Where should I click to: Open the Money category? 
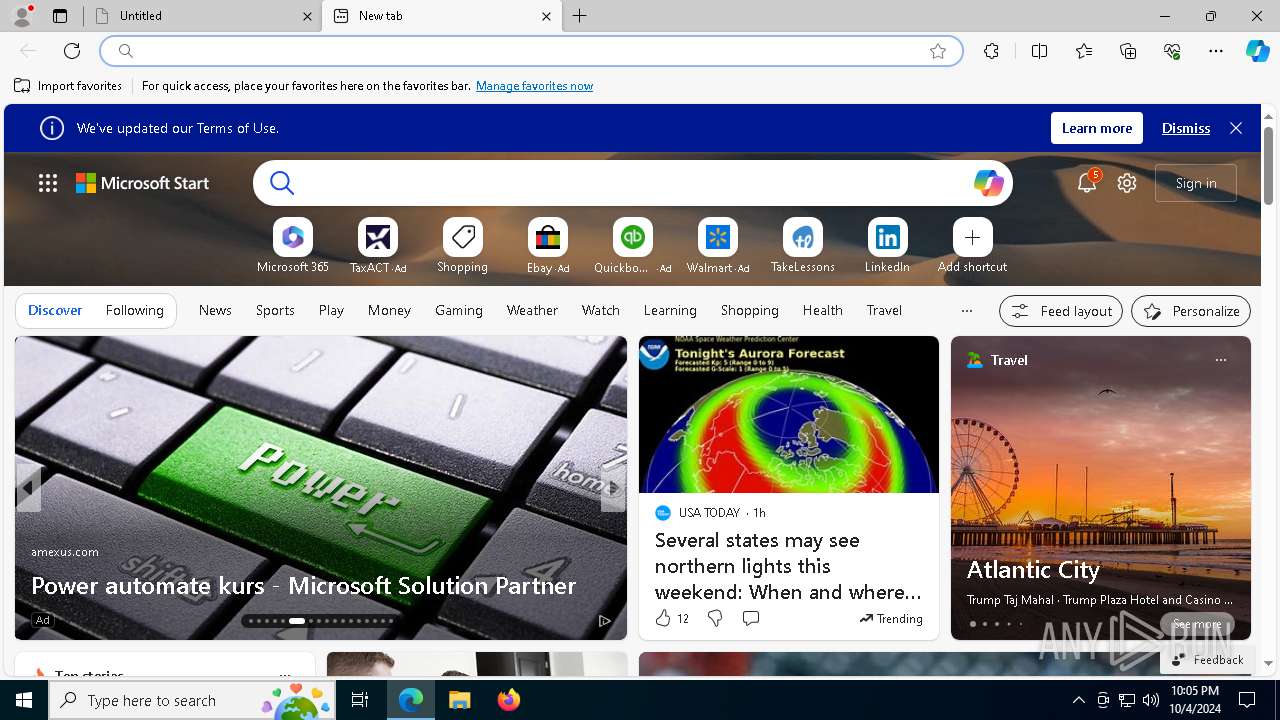389,311
